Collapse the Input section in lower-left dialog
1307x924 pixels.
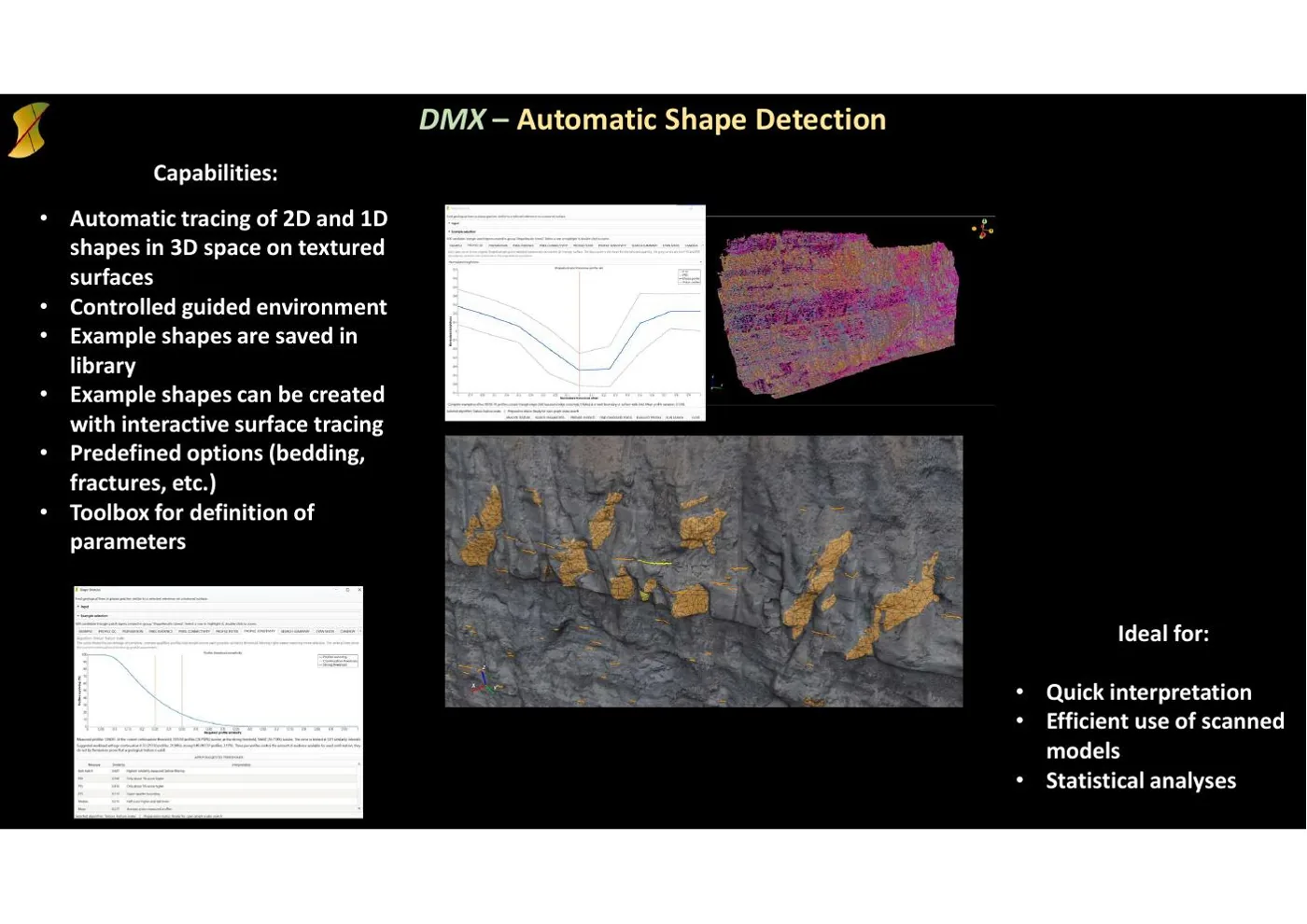[78, 607]
